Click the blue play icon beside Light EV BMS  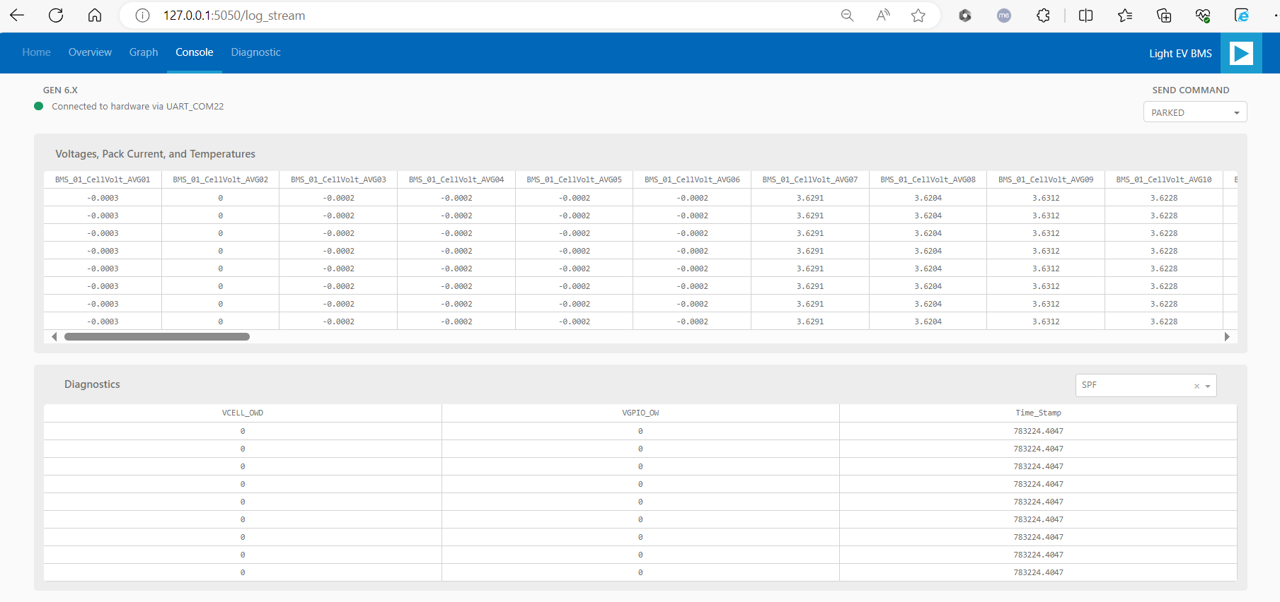[1240, 52]
